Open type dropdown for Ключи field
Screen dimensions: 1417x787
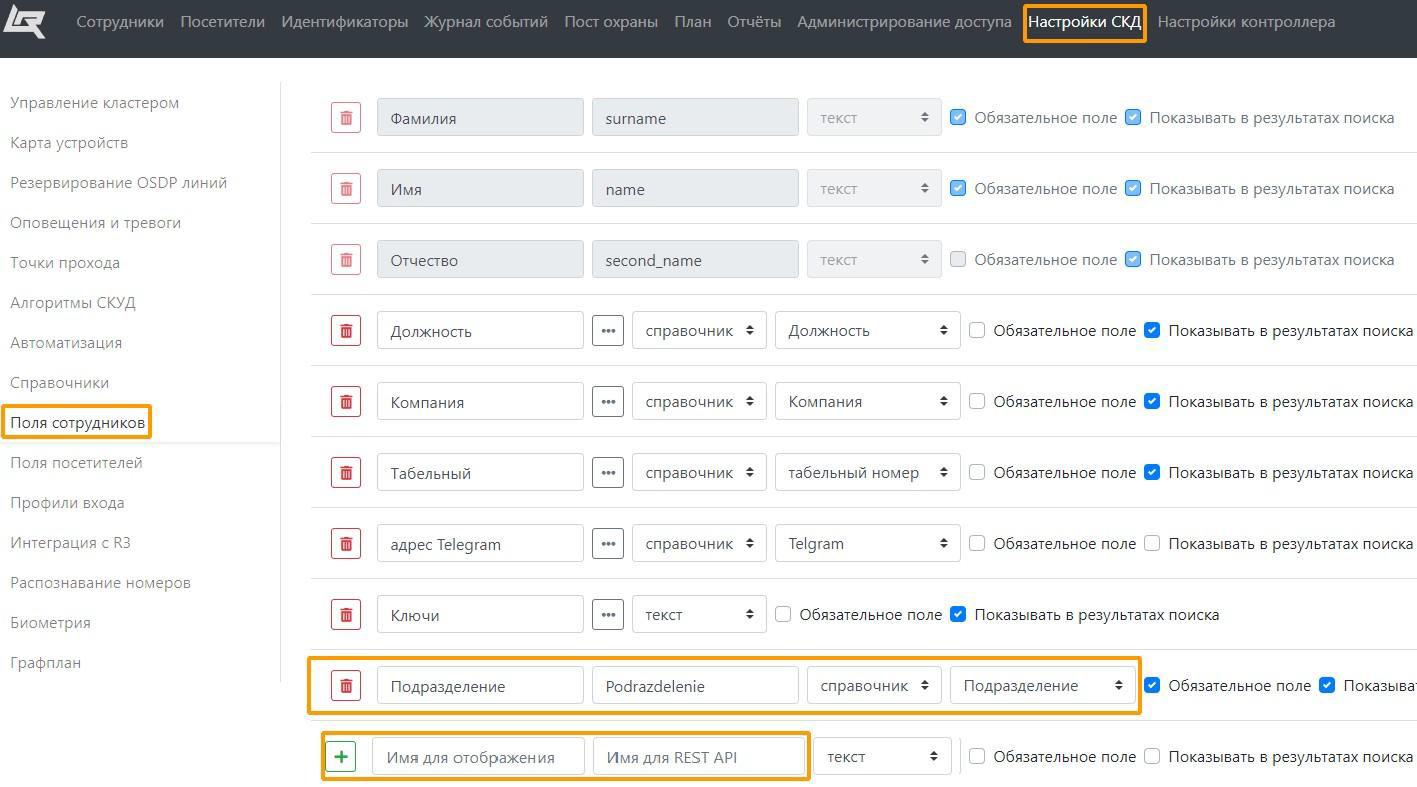click(698, 615)
